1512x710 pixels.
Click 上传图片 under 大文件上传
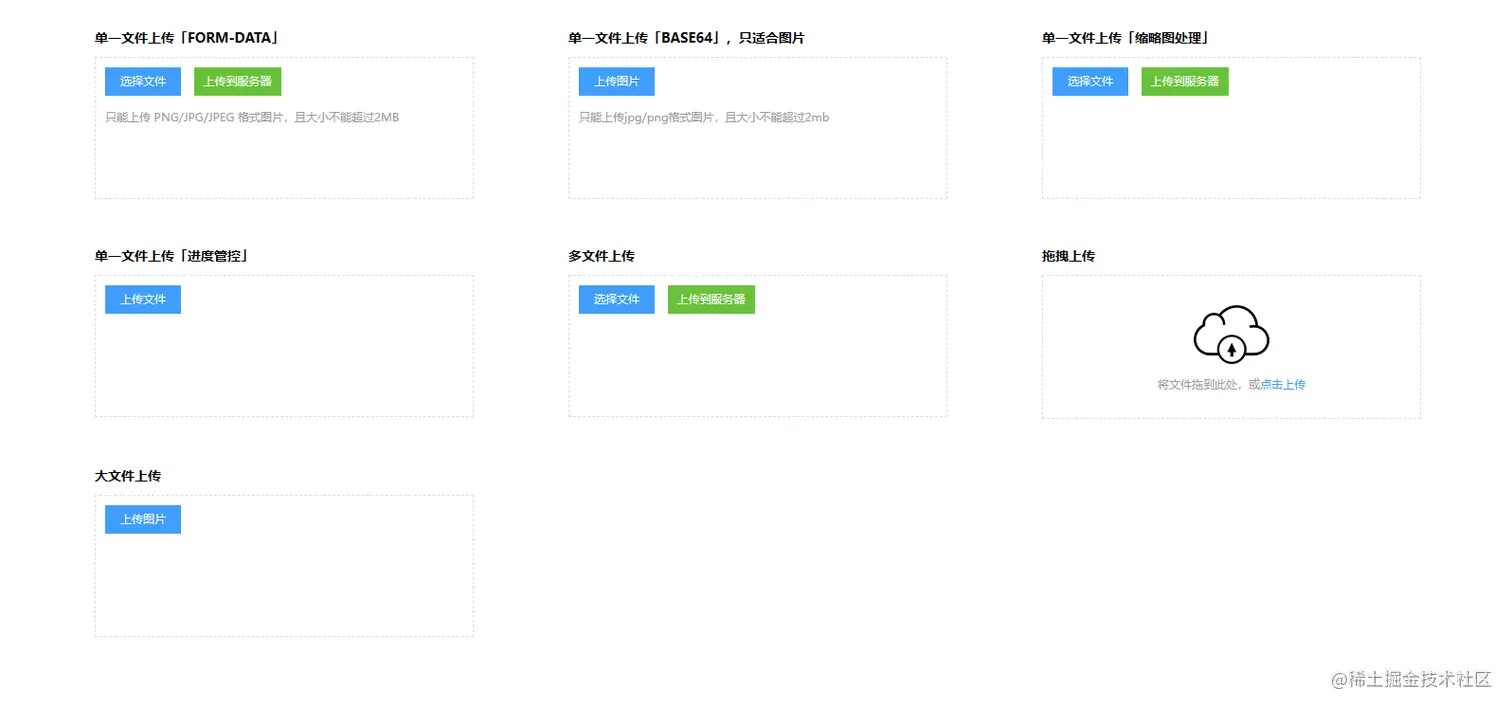pos(143,519)
